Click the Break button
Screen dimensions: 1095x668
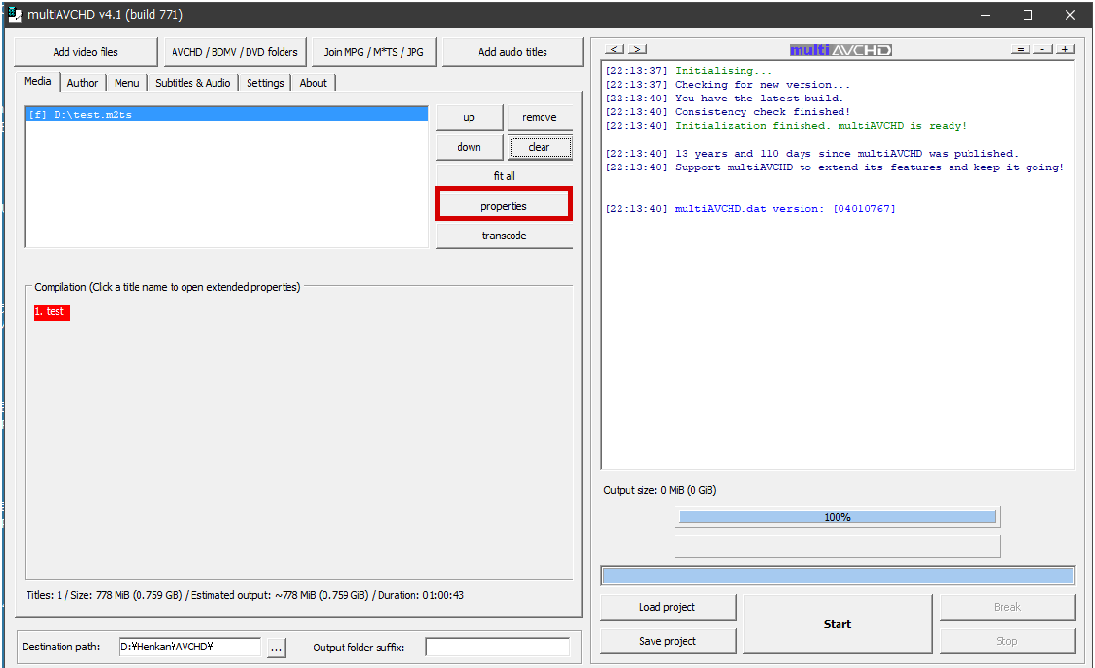pos(1007,607)
